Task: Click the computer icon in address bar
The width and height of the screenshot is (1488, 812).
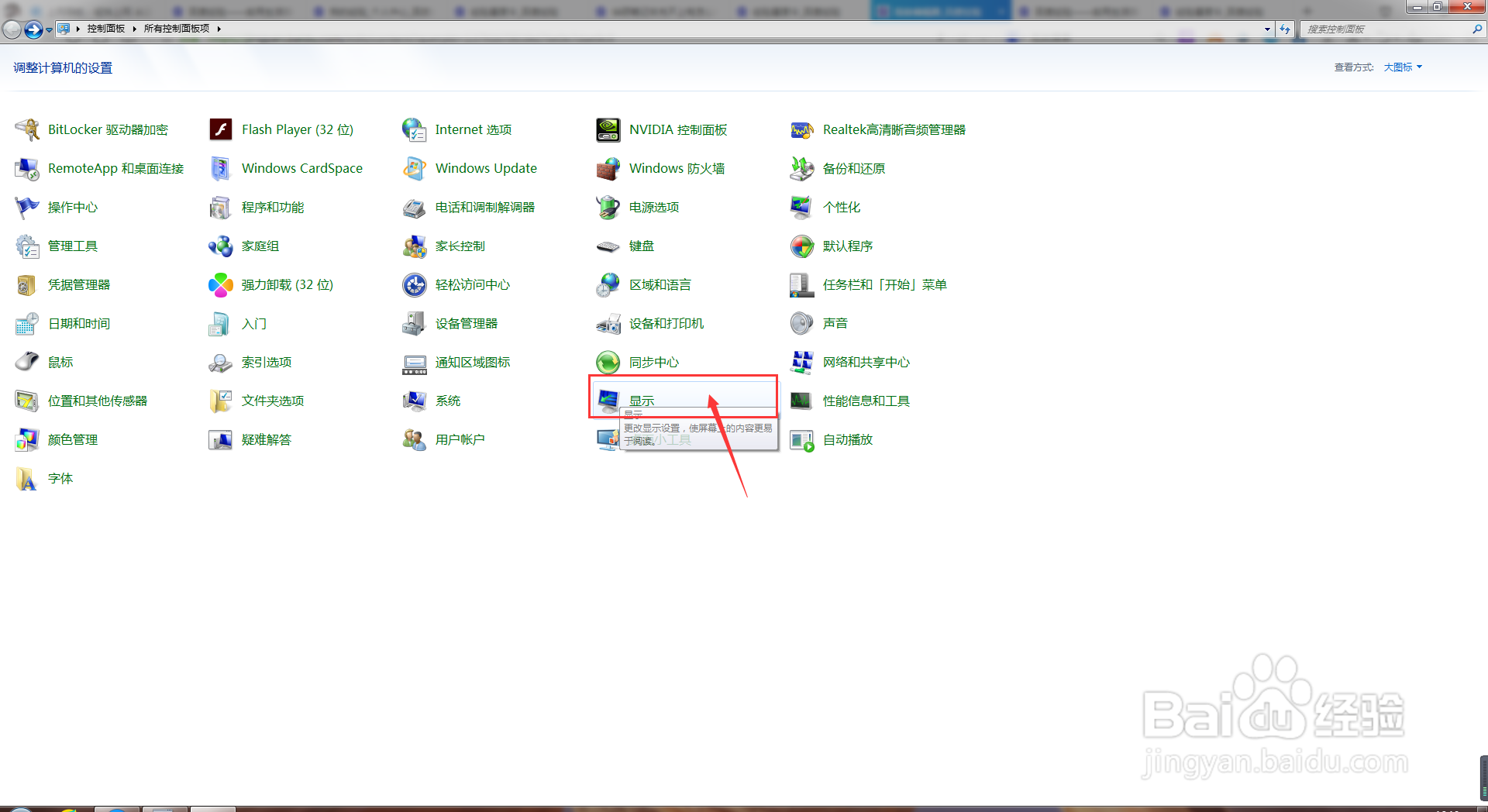Action: [64, 29]
